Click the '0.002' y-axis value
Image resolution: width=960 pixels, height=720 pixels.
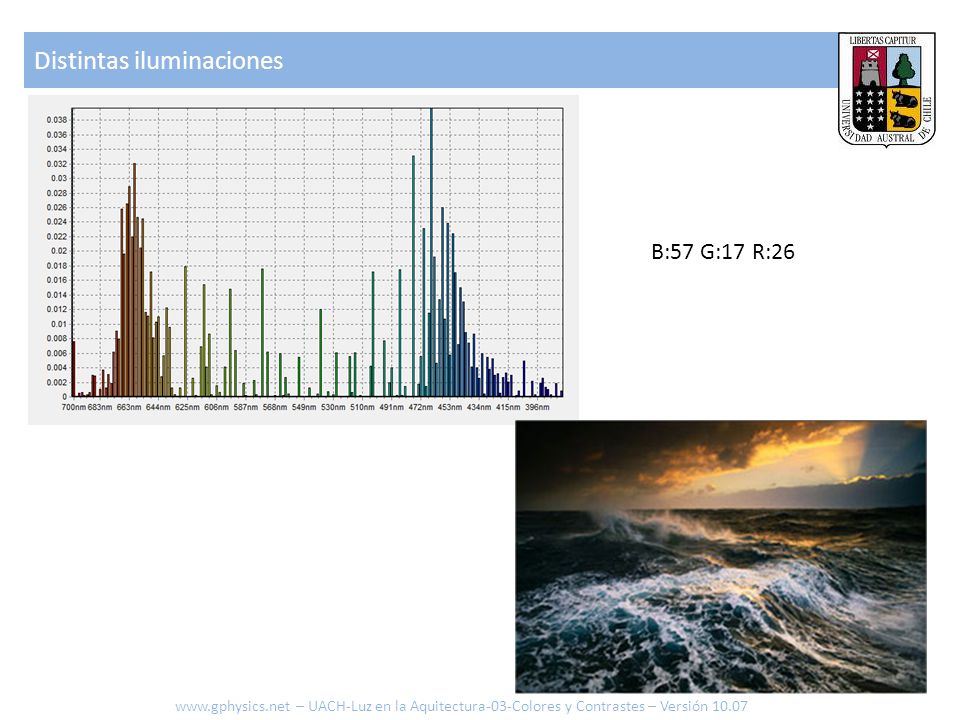(x=57, y=383)
